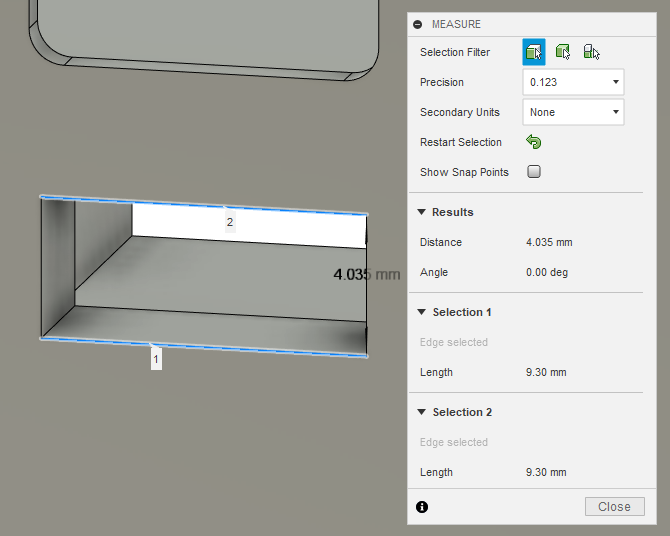Collapse the Selection 2 section

click(x=421, y=412)
